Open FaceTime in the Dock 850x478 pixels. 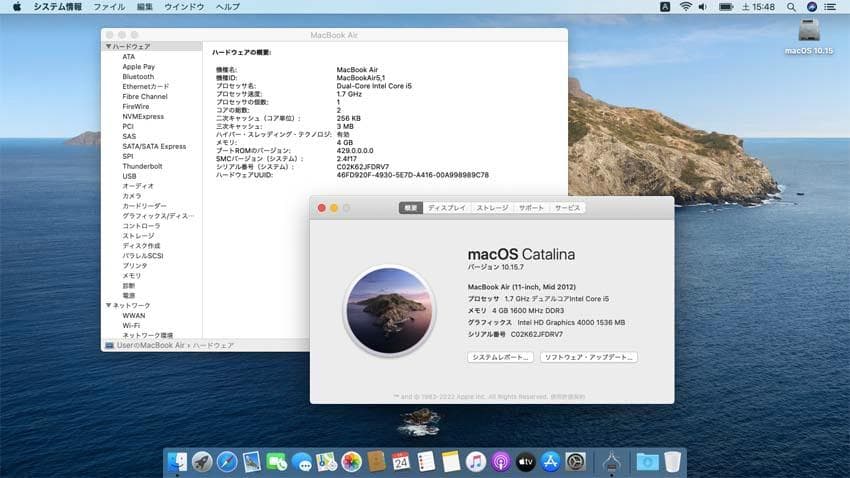click(x=277, y=462)
